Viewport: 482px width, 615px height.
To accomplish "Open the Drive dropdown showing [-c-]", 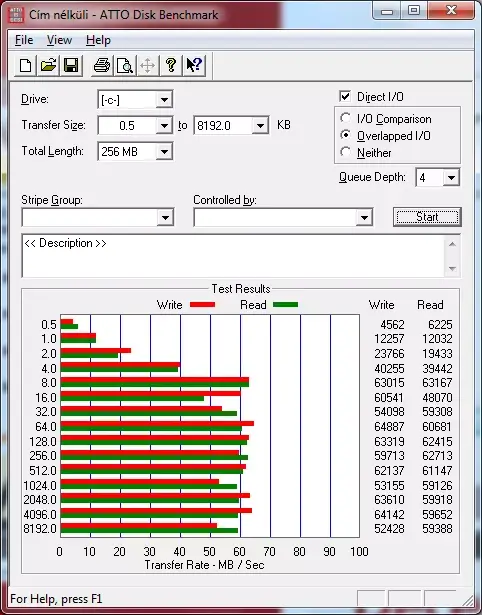I will click(x=164, y=100).
